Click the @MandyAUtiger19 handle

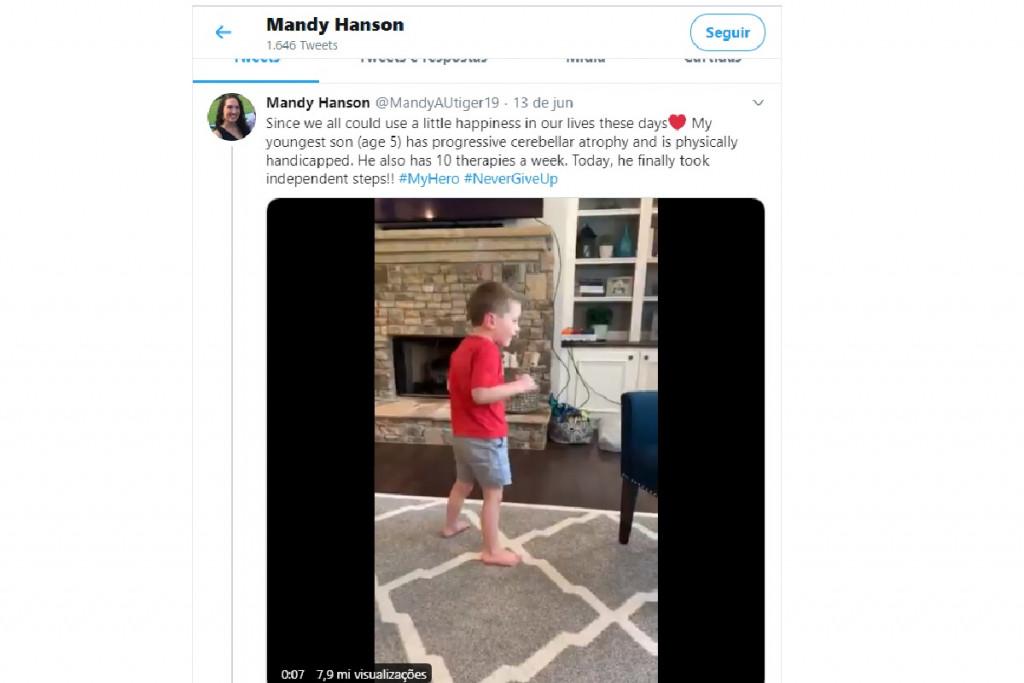point(436,103)
